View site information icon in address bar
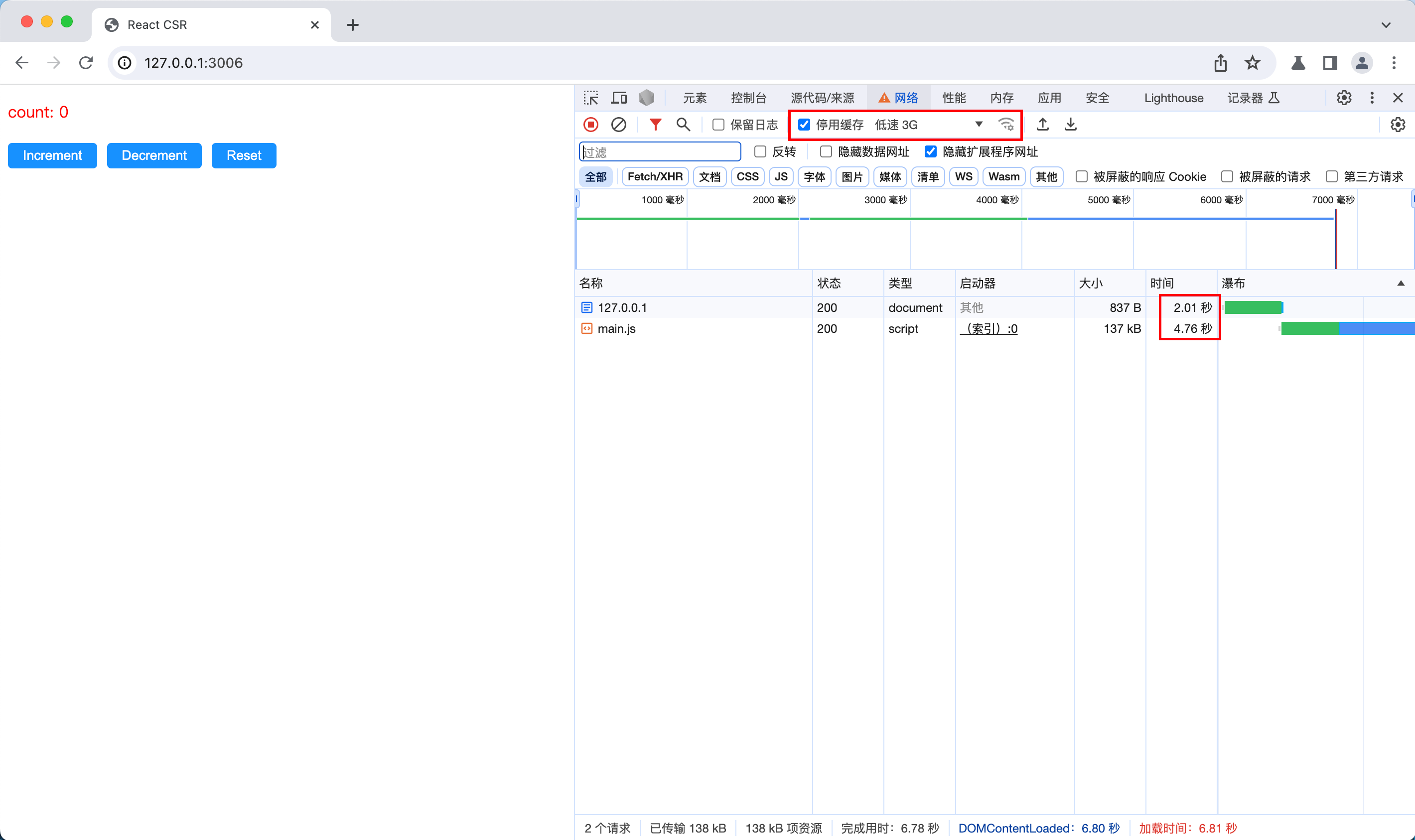The width and height of the screenshot is (1415, 840). tap(125, 63)
